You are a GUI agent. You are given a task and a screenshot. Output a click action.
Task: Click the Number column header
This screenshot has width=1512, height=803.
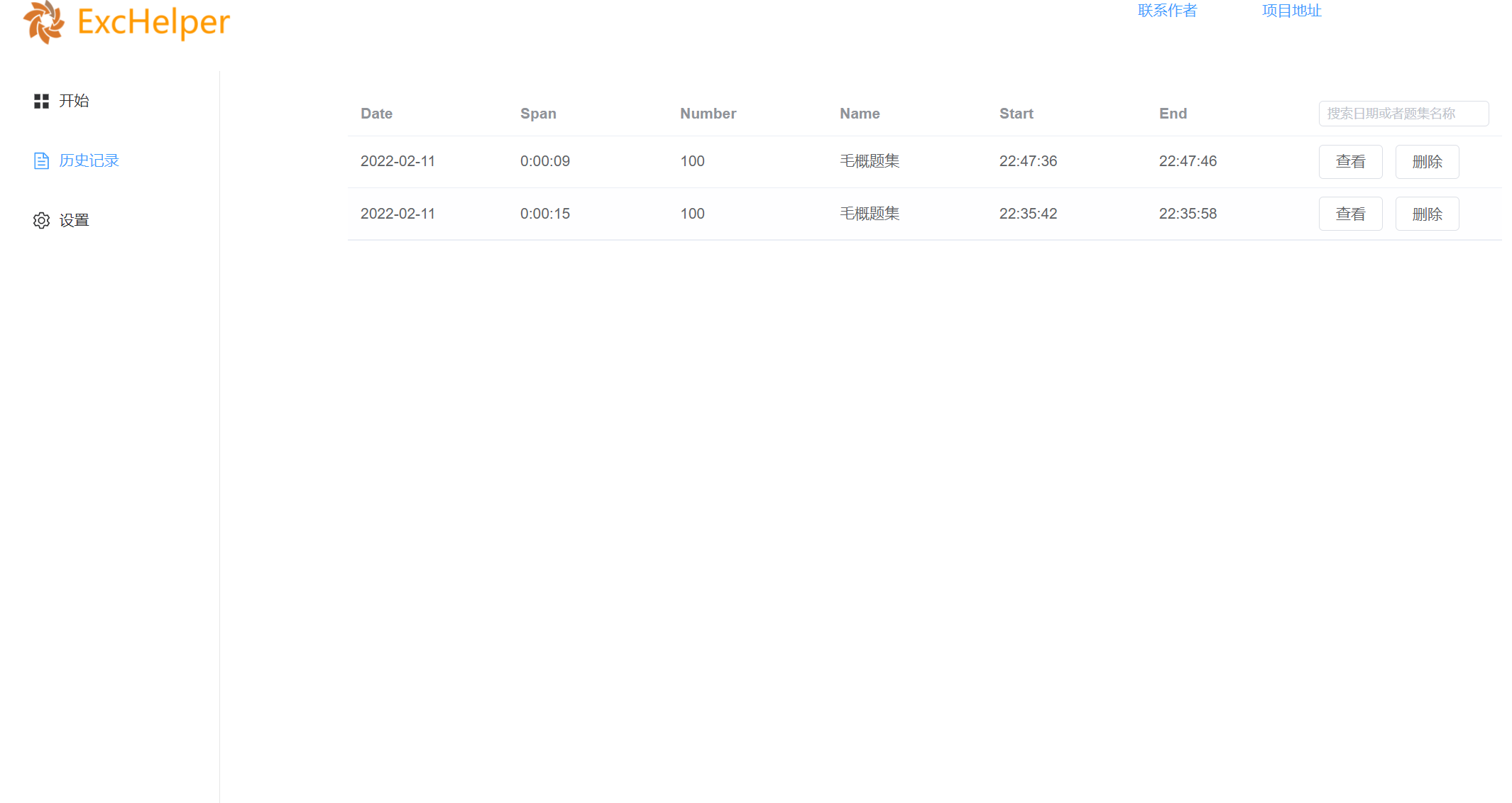coord(708,114)
